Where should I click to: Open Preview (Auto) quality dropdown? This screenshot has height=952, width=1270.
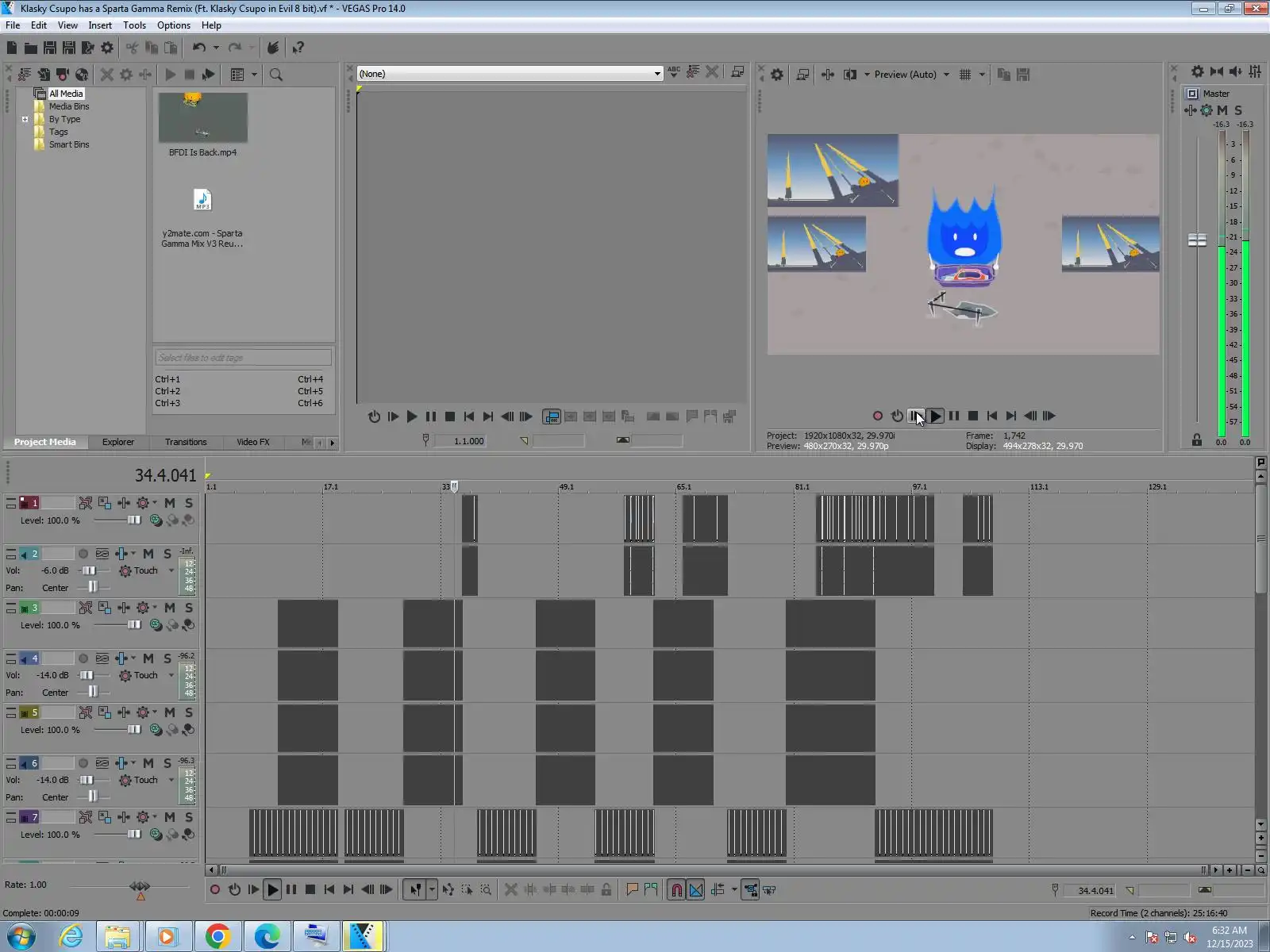(946, 75)
